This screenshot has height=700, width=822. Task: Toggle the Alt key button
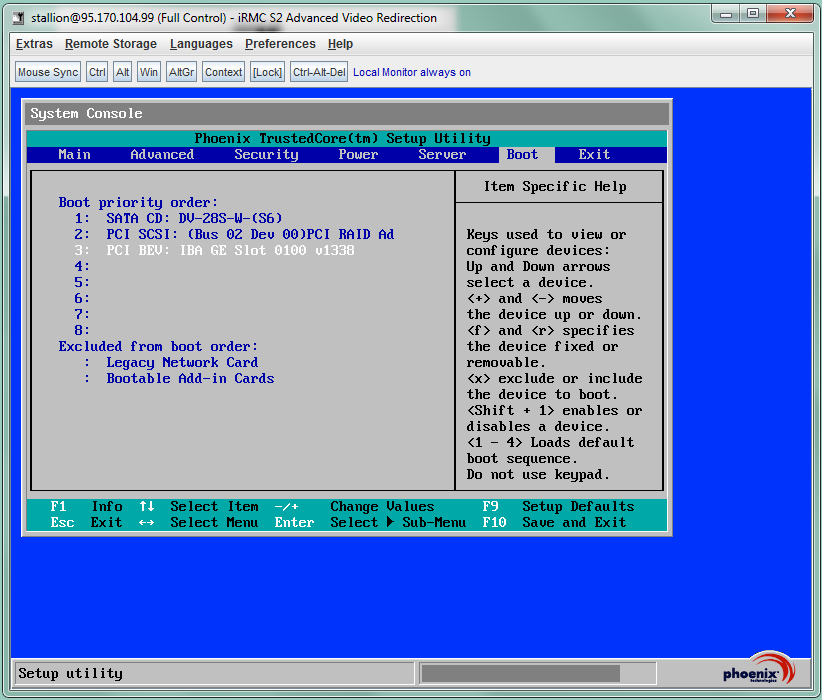tap(123, 72)
